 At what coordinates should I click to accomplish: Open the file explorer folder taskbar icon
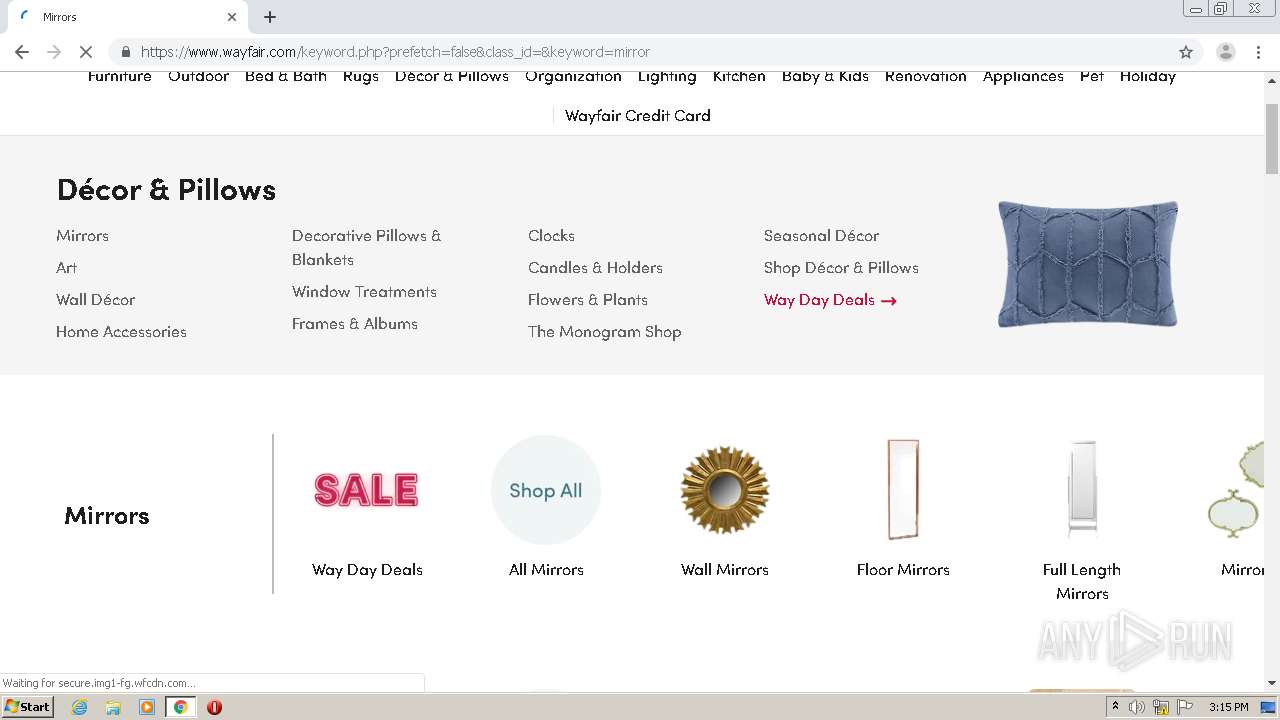pyautogui.click(x=113, y=707)
